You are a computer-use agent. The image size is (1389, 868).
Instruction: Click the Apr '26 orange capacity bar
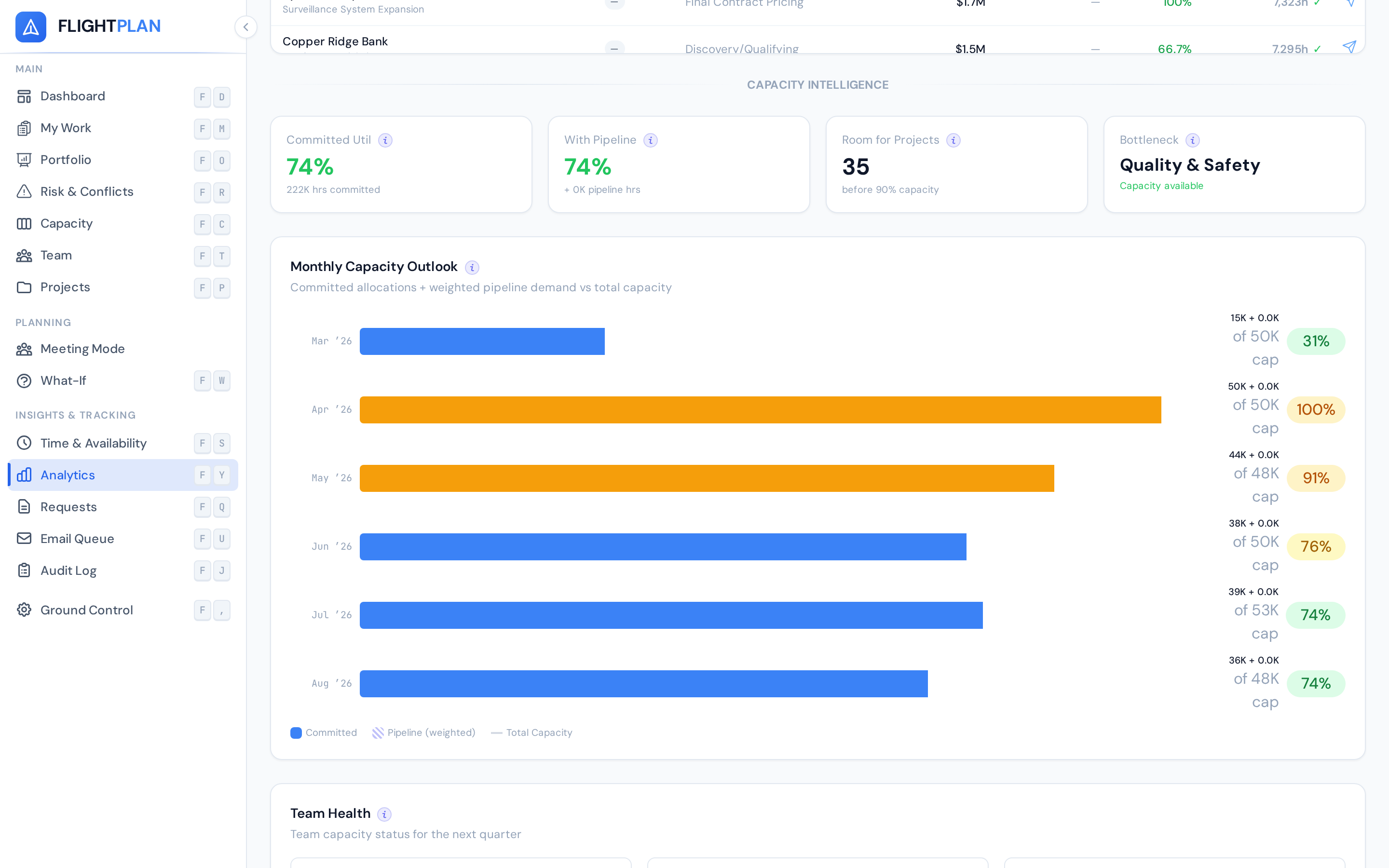tap(761, 410)
